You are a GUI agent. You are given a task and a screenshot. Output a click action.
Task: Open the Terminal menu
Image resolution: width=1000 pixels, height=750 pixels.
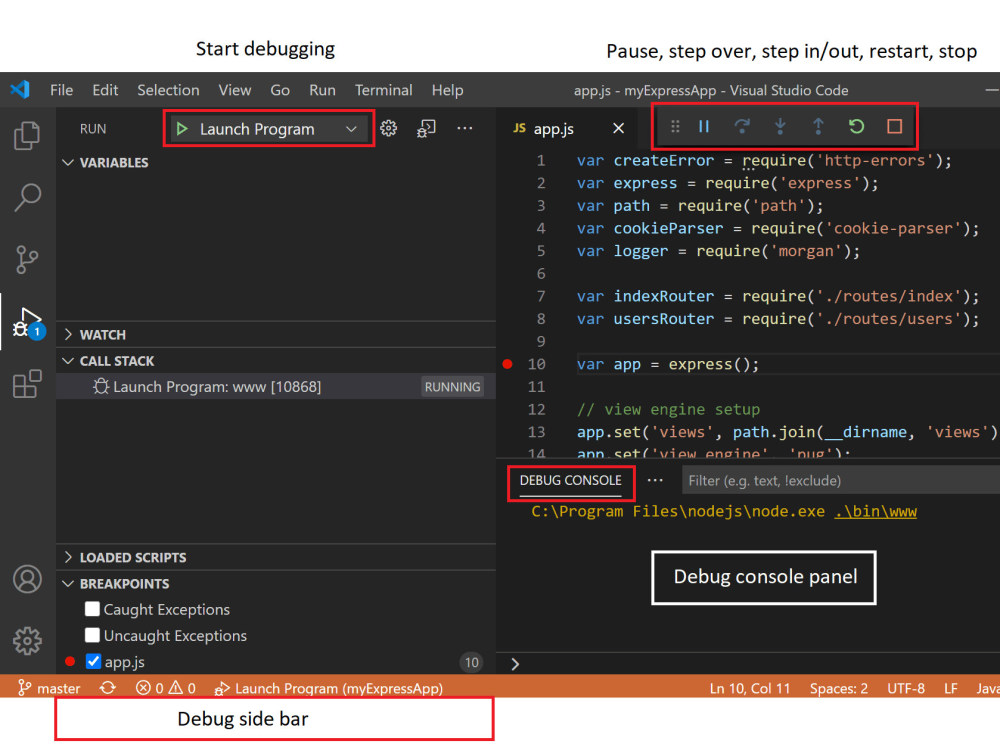click(x=383, y=90)
